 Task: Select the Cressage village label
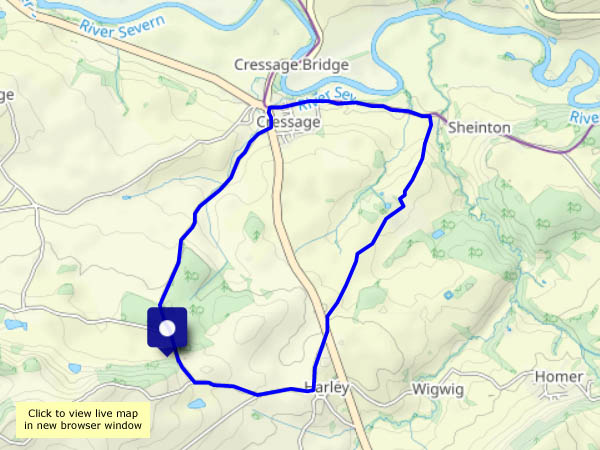(288, 122)
